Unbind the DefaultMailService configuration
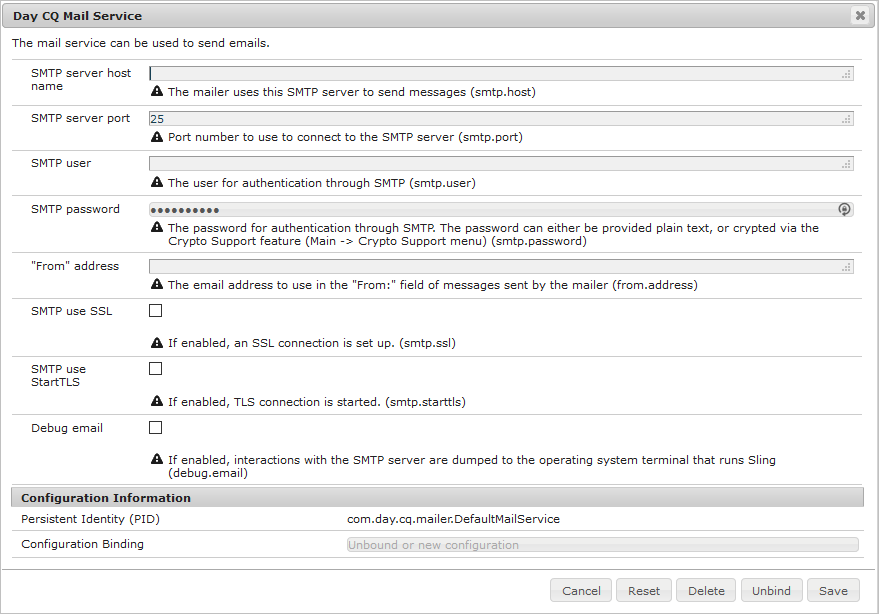The width and height of the screenshot is (879, 614). [x=771, y=590]
